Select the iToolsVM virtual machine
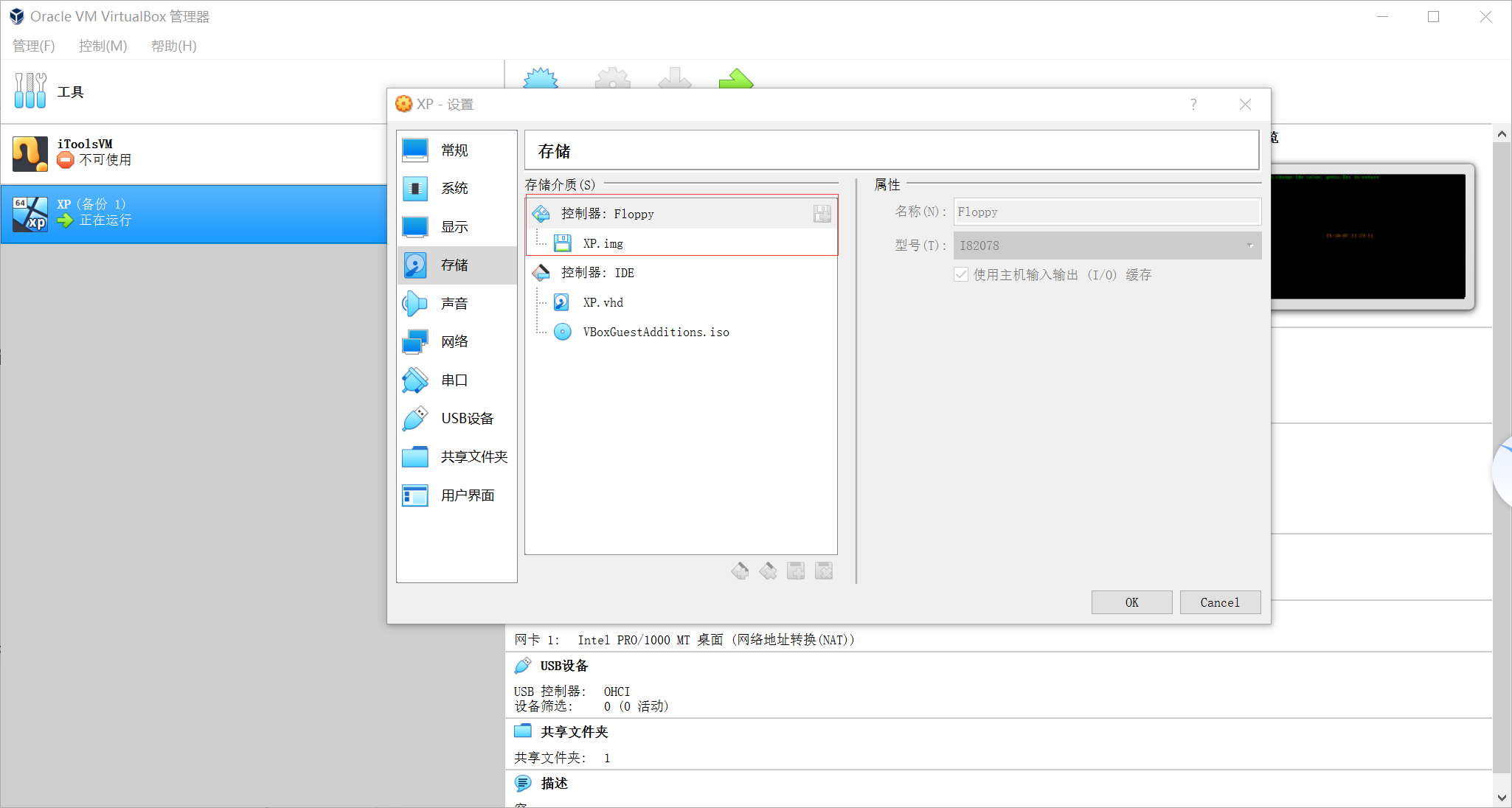The width and height of the screenshot is (1512, 808). (194, 153)
